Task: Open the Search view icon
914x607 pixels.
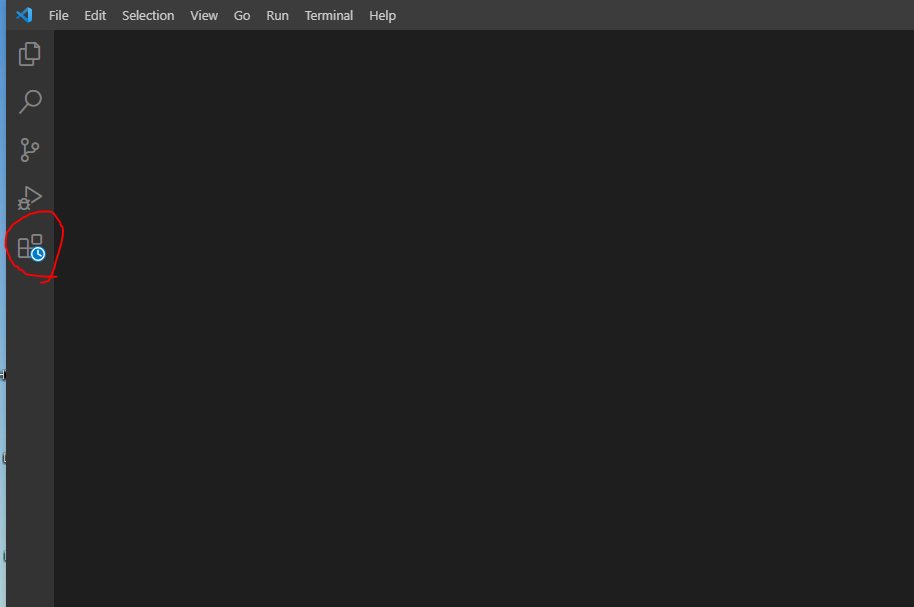Action: click(30, 102)
